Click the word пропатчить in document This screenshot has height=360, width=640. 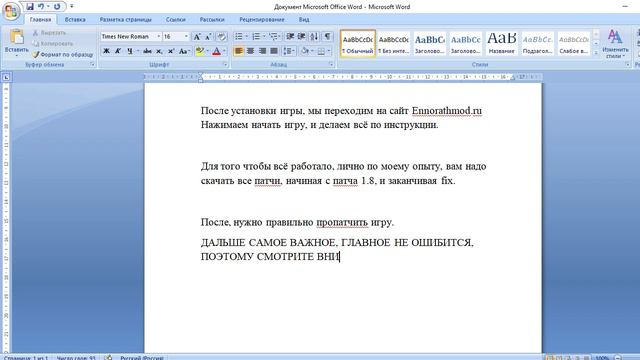[342, 222]
